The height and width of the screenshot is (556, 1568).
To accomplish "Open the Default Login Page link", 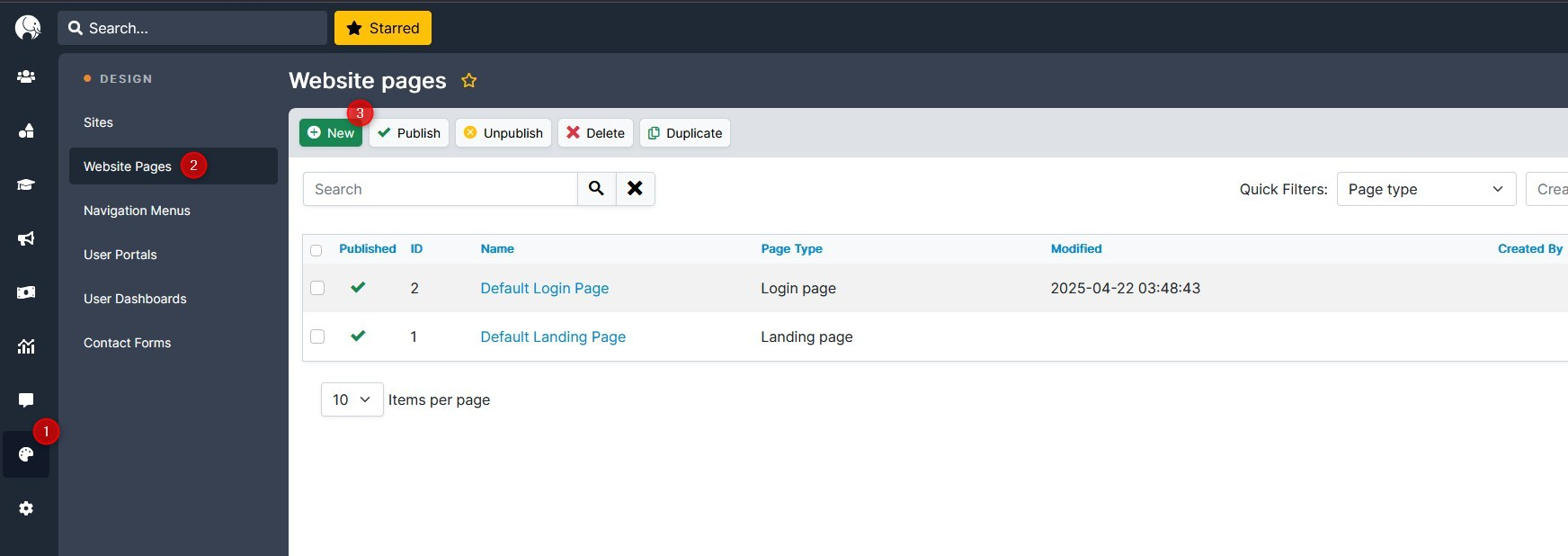I will pyautogui.click(x=545, y=288).
